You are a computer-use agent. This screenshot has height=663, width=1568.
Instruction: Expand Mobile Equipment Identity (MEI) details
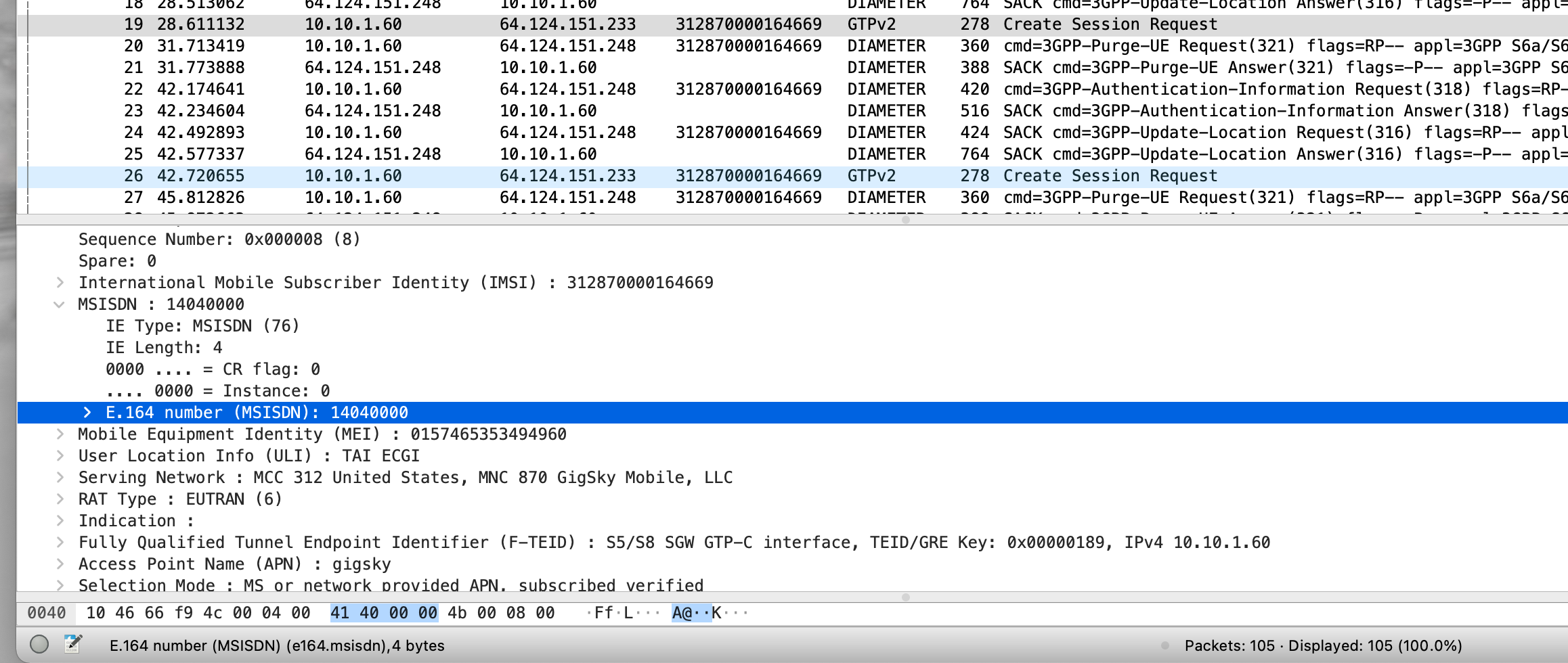62,434
